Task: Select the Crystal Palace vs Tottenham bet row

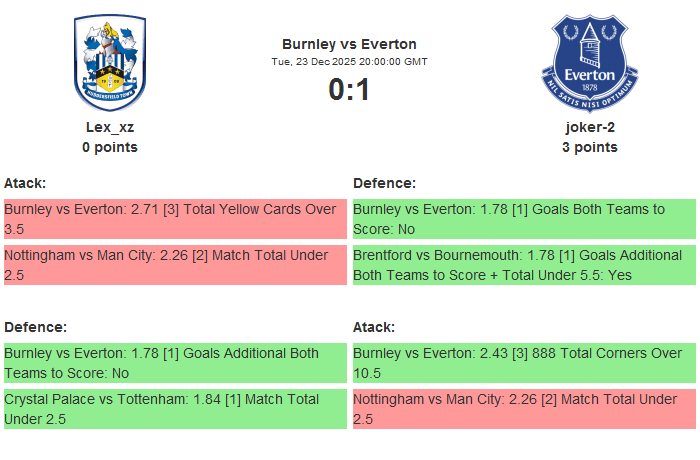Action: [175, 409]
